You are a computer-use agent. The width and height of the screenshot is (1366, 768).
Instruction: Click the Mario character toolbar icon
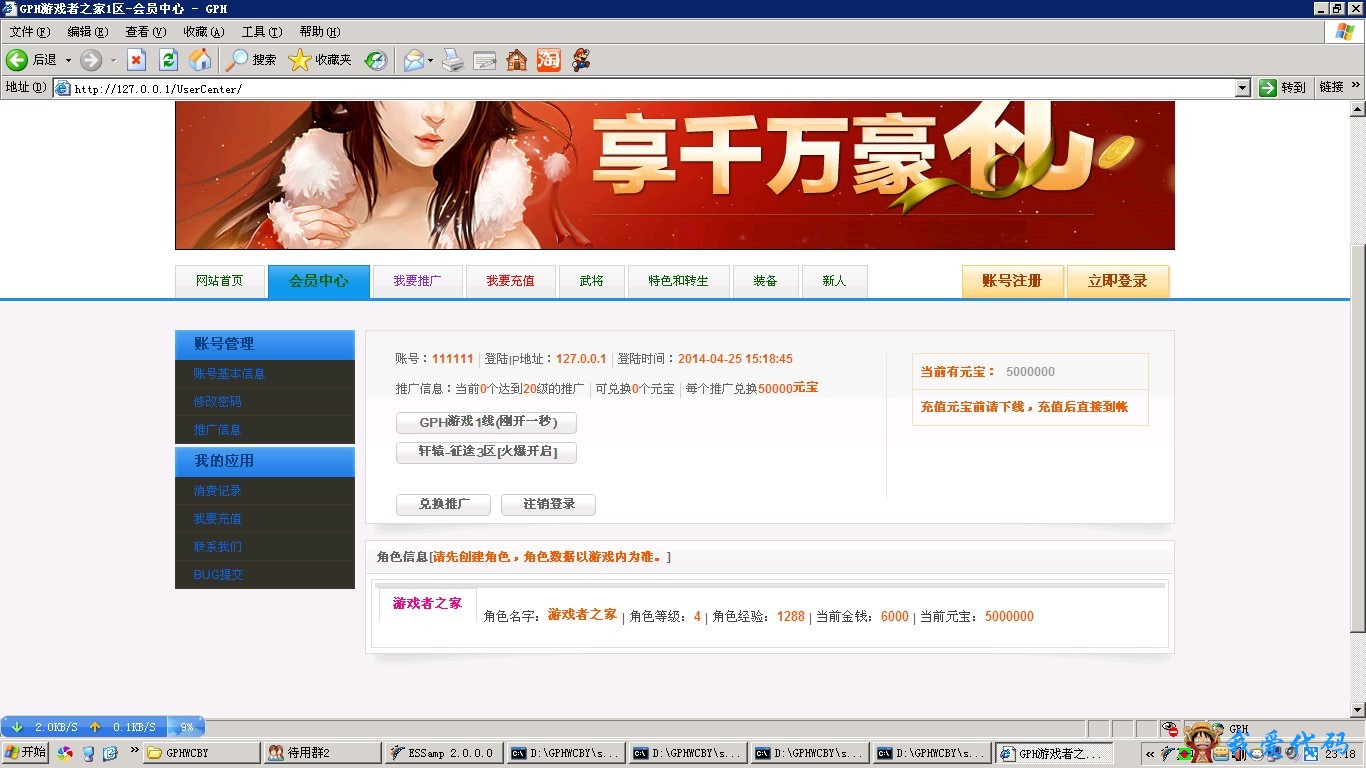(581, 60)
